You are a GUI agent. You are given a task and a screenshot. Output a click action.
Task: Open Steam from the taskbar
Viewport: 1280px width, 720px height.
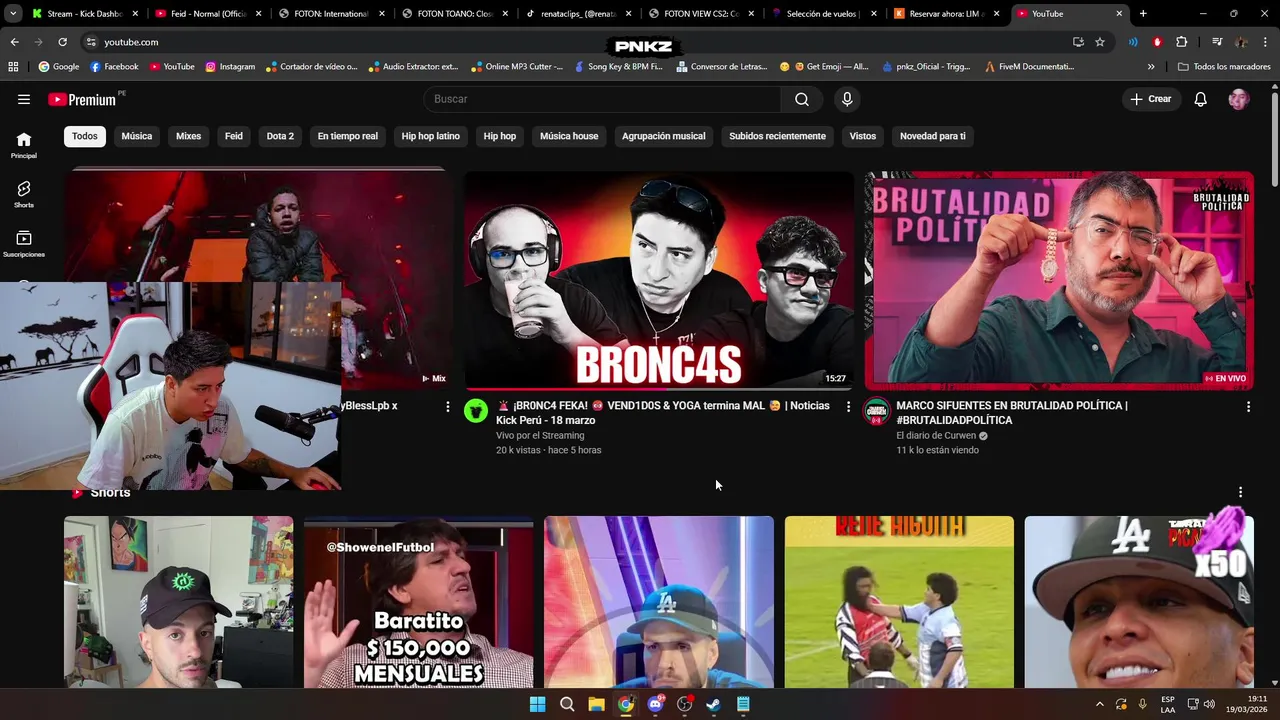click(x=713, y=704)
